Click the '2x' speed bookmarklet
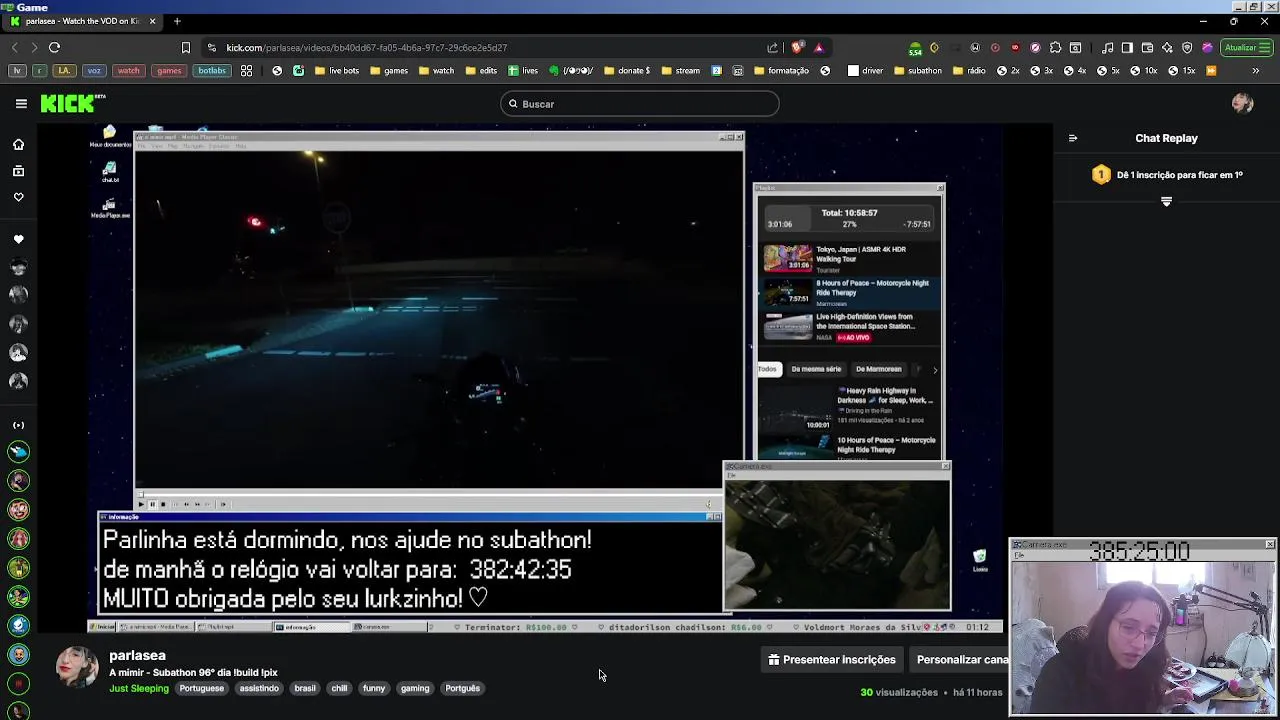 click(1008, 71)
